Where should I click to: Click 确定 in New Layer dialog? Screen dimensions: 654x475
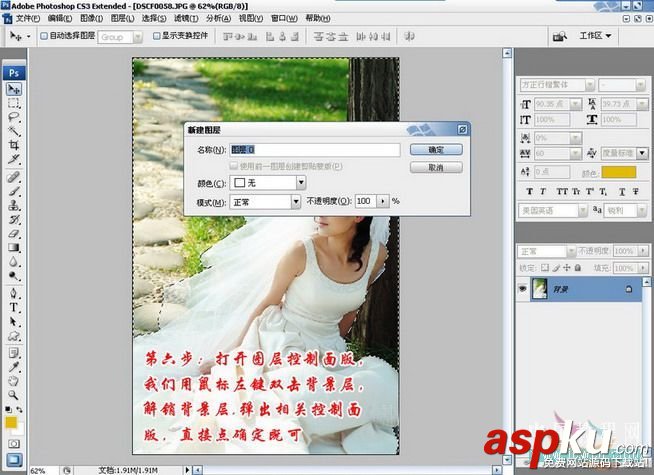[x=436, y=149]
